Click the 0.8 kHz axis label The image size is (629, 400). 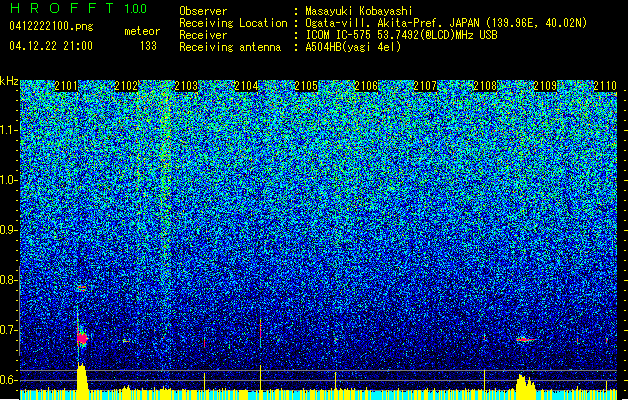pyautogui.click(x=8, y=280)
